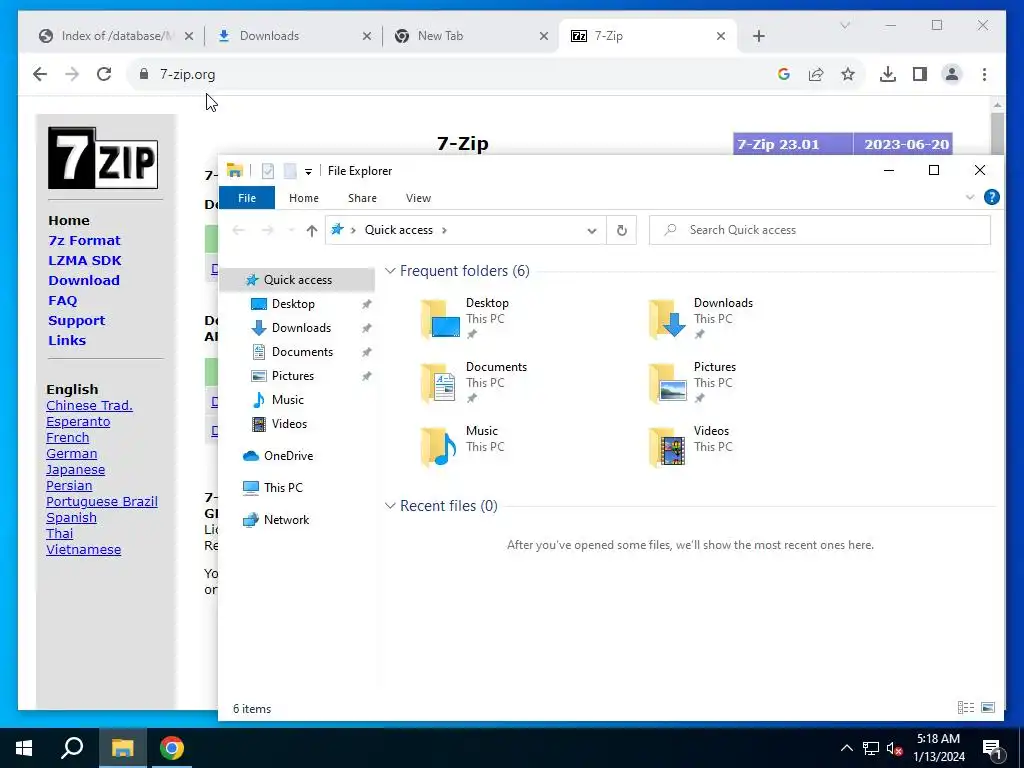
Task: Click Chrome's back navigation arrow
Action: coord(40,74)
